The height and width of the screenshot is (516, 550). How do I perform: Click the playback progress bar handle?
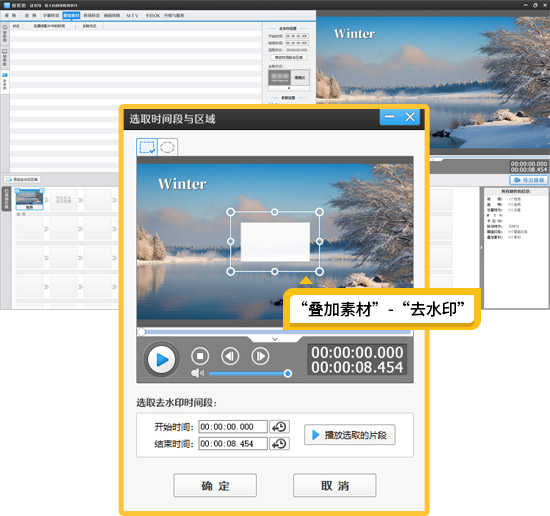(141, 332)
